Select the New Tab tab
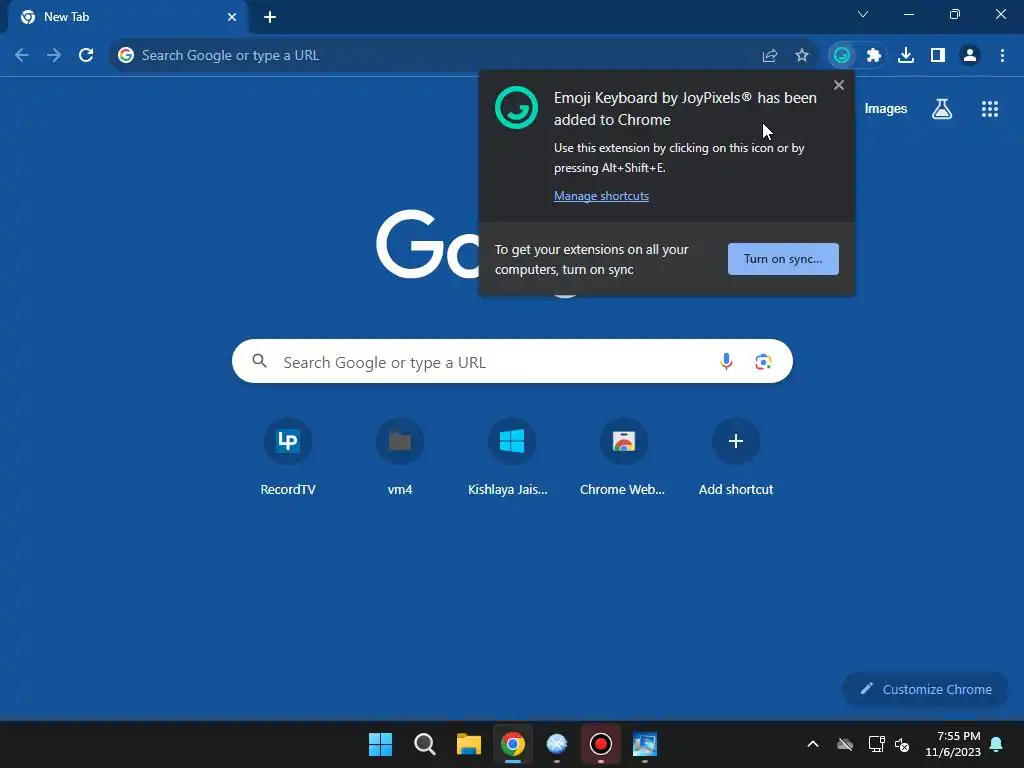 click(127, 17)
